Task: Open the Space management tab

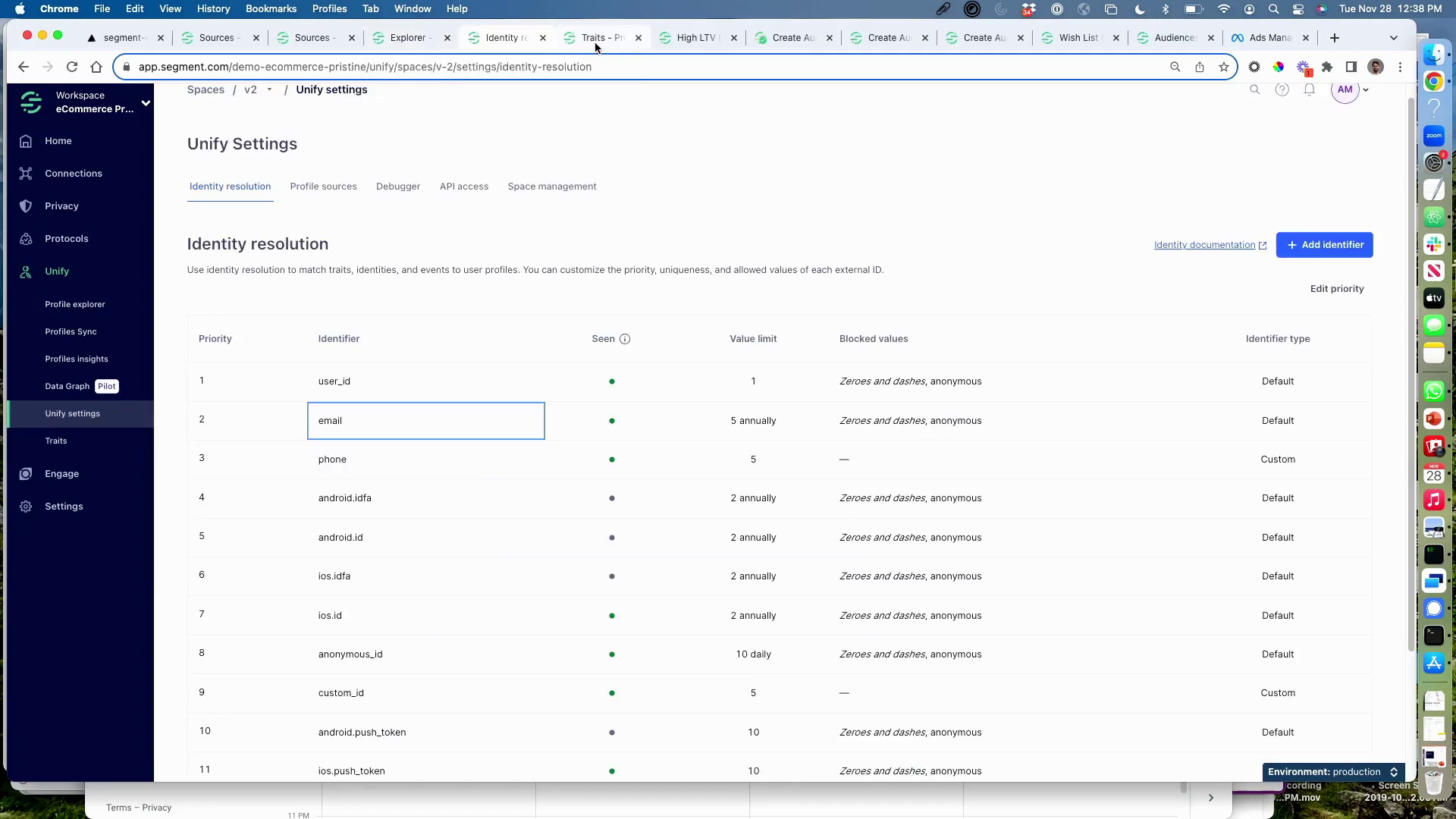Action: coord(551,187)
